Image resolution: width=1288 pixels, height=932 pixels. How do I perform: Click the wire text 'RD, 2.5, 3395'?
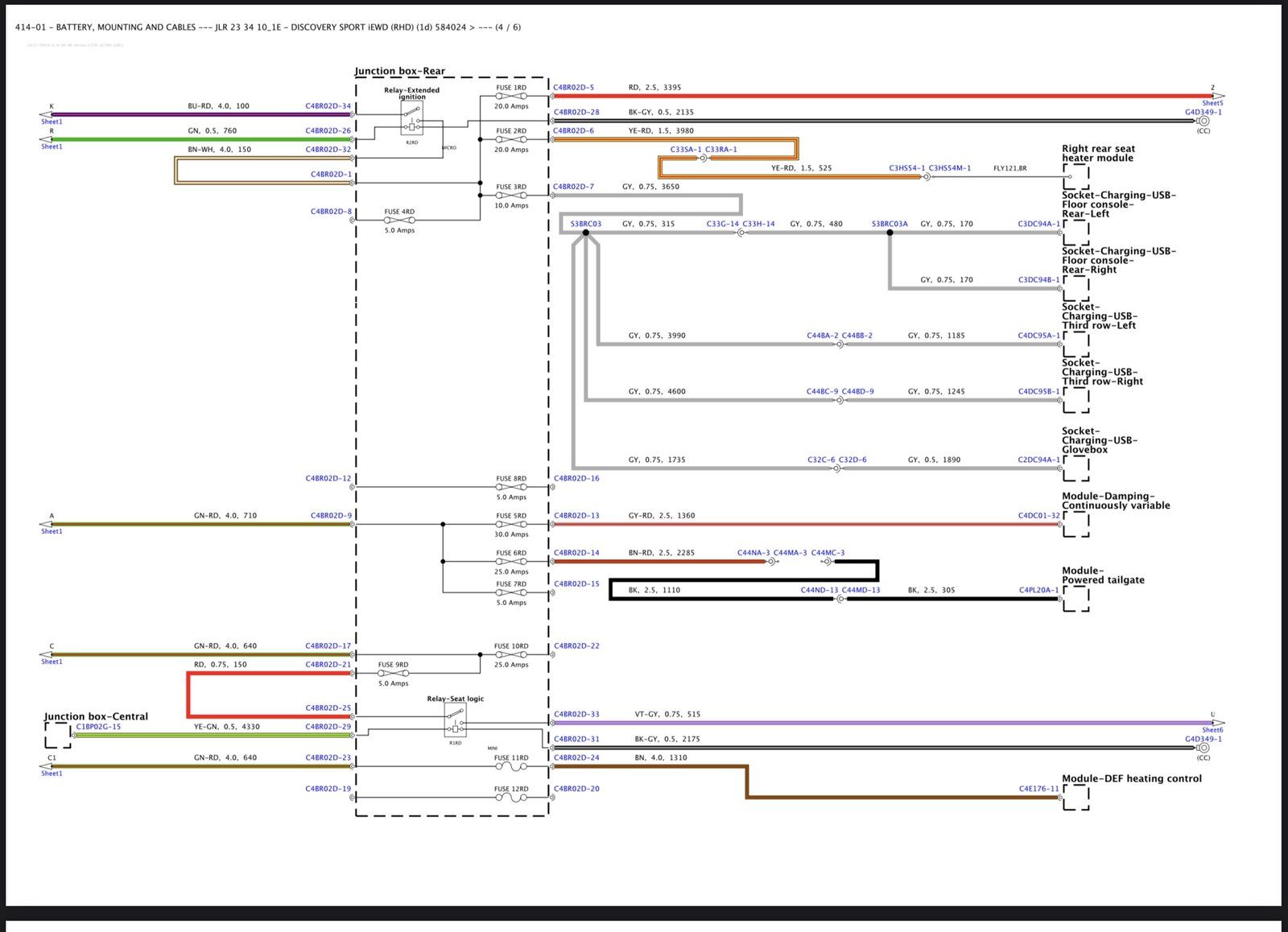pos(654,88)
